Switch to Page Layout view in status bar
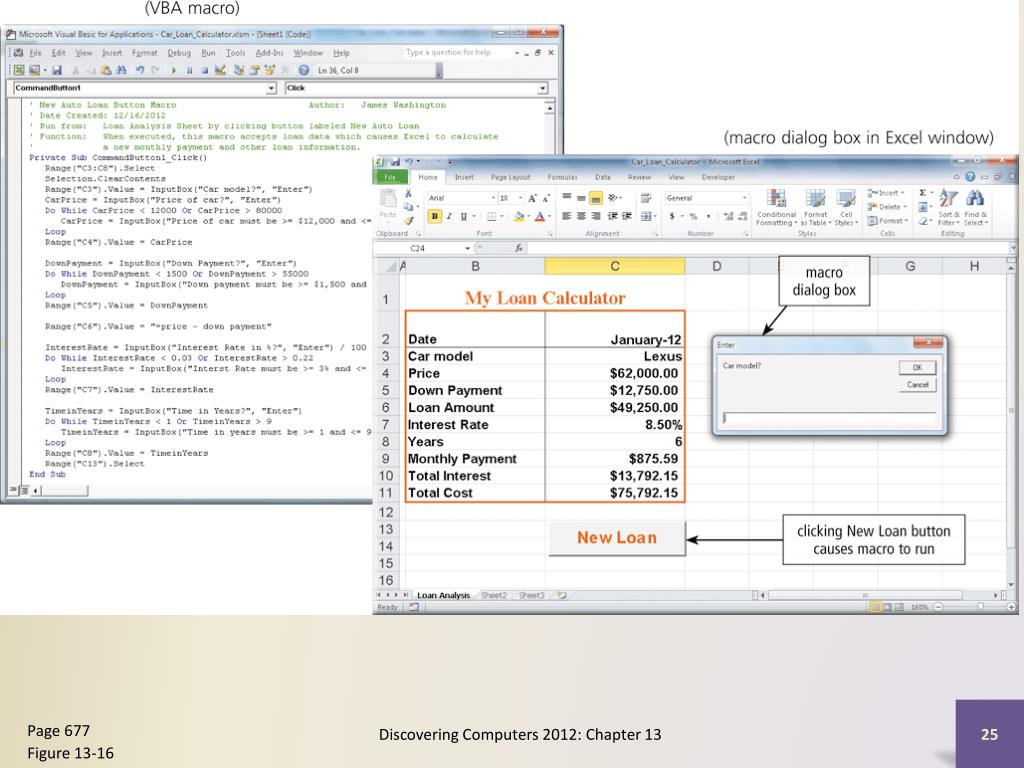1024x768 pixels. (x=887, y=607)
